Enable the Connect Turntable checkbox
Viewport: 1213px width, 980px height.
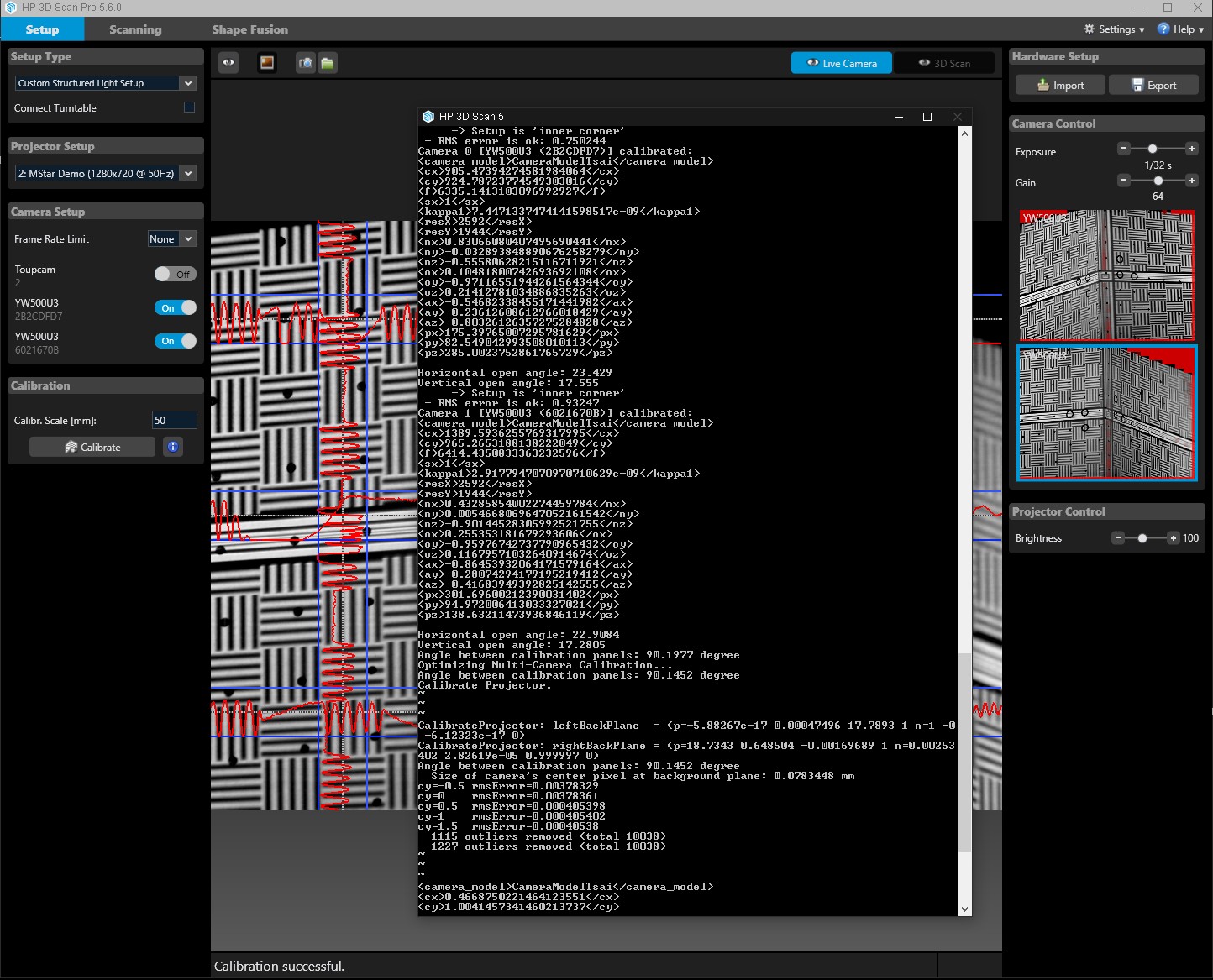click(x=189, y=107)
